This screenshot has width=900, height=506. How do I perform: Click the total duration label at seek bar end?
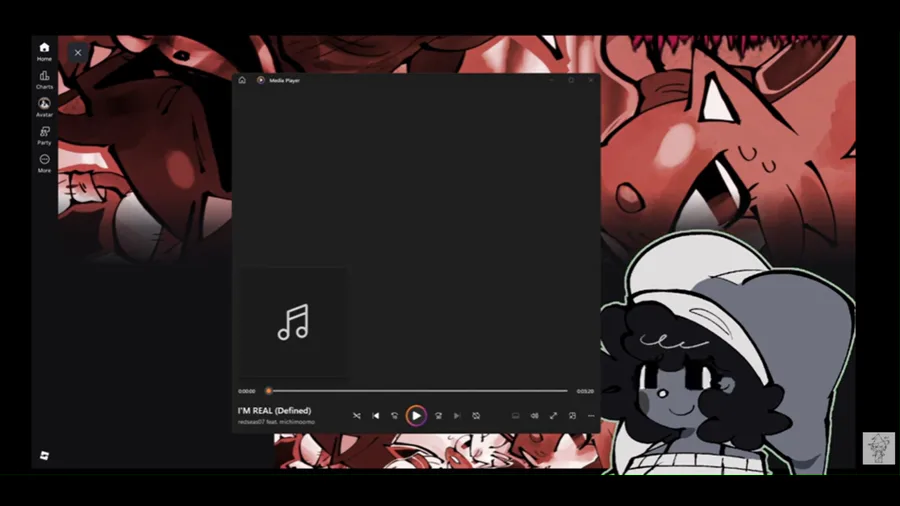585,391
